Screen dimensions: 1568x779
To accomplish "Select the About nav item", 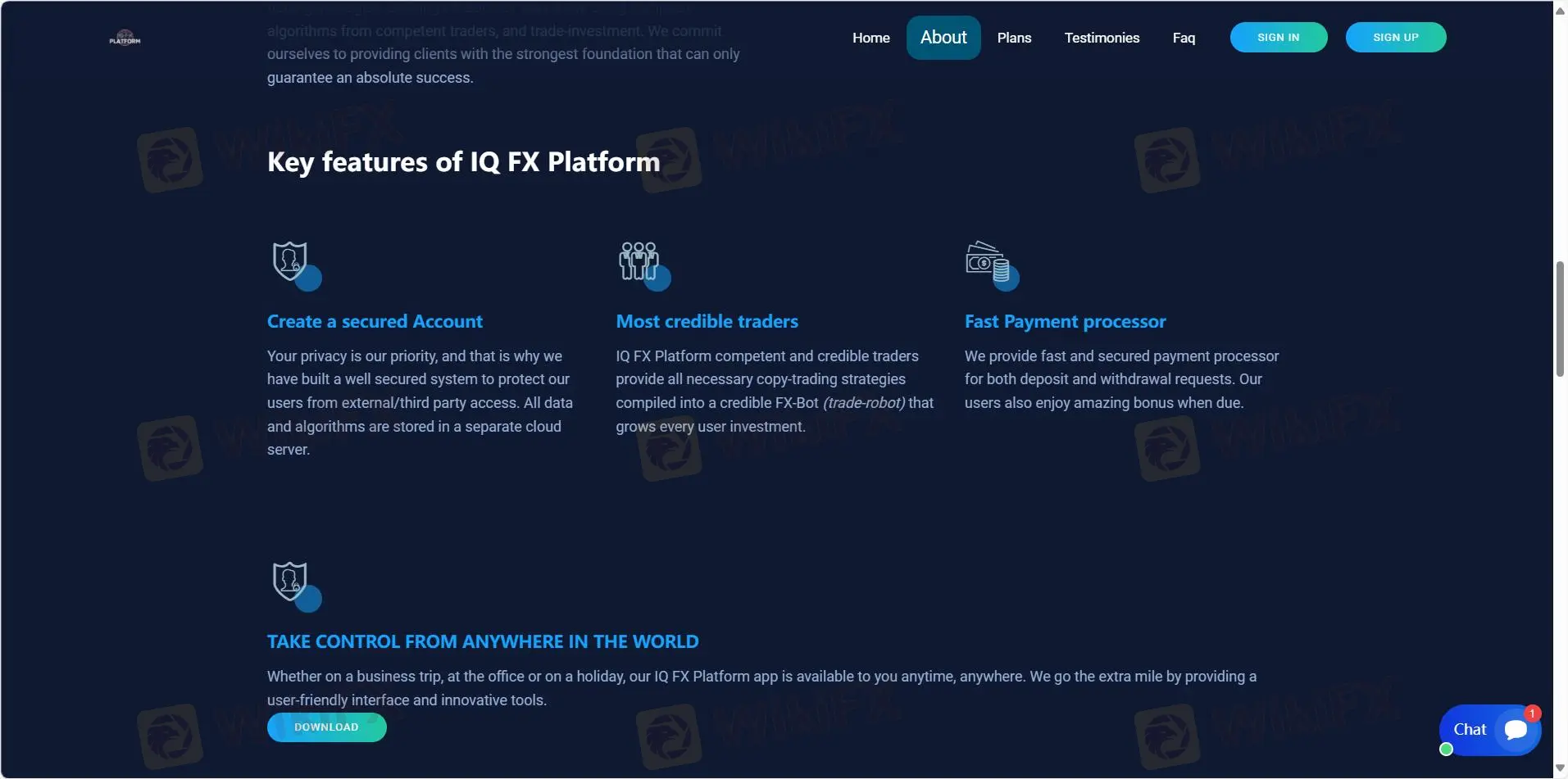I will click(x=943, y=38).
